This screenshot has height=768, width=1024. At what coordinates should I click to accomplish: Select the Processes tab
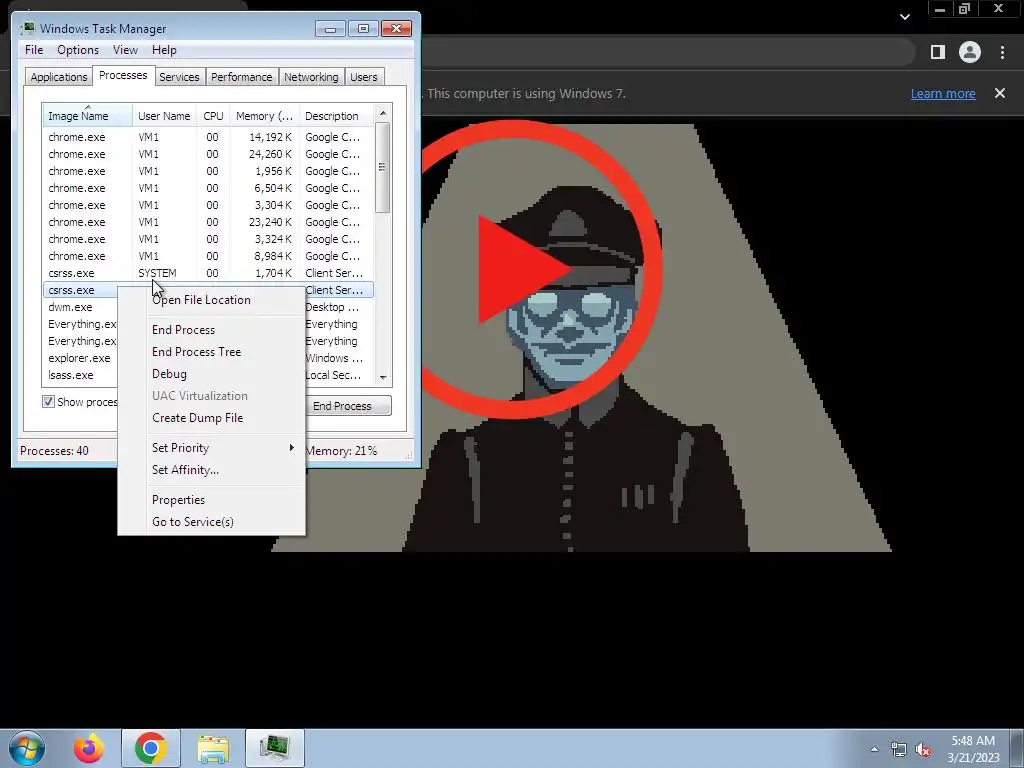click(123, 76)
